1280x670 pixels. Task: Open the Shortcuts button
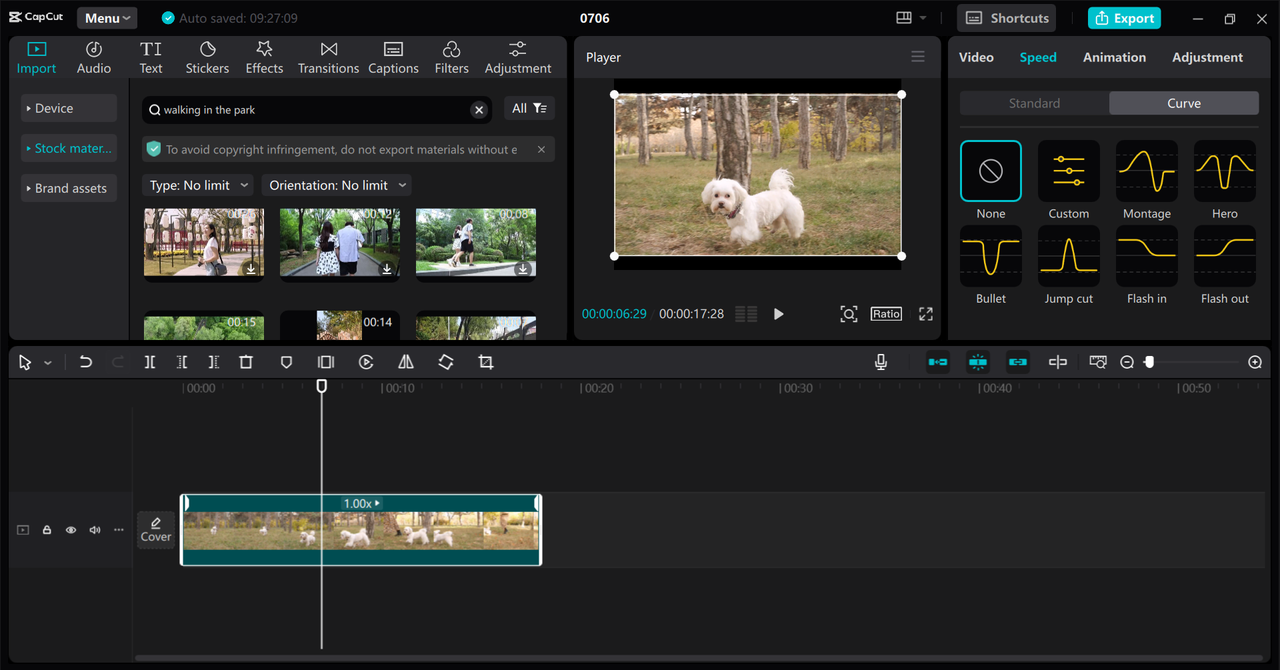(x=1007, y=18)
